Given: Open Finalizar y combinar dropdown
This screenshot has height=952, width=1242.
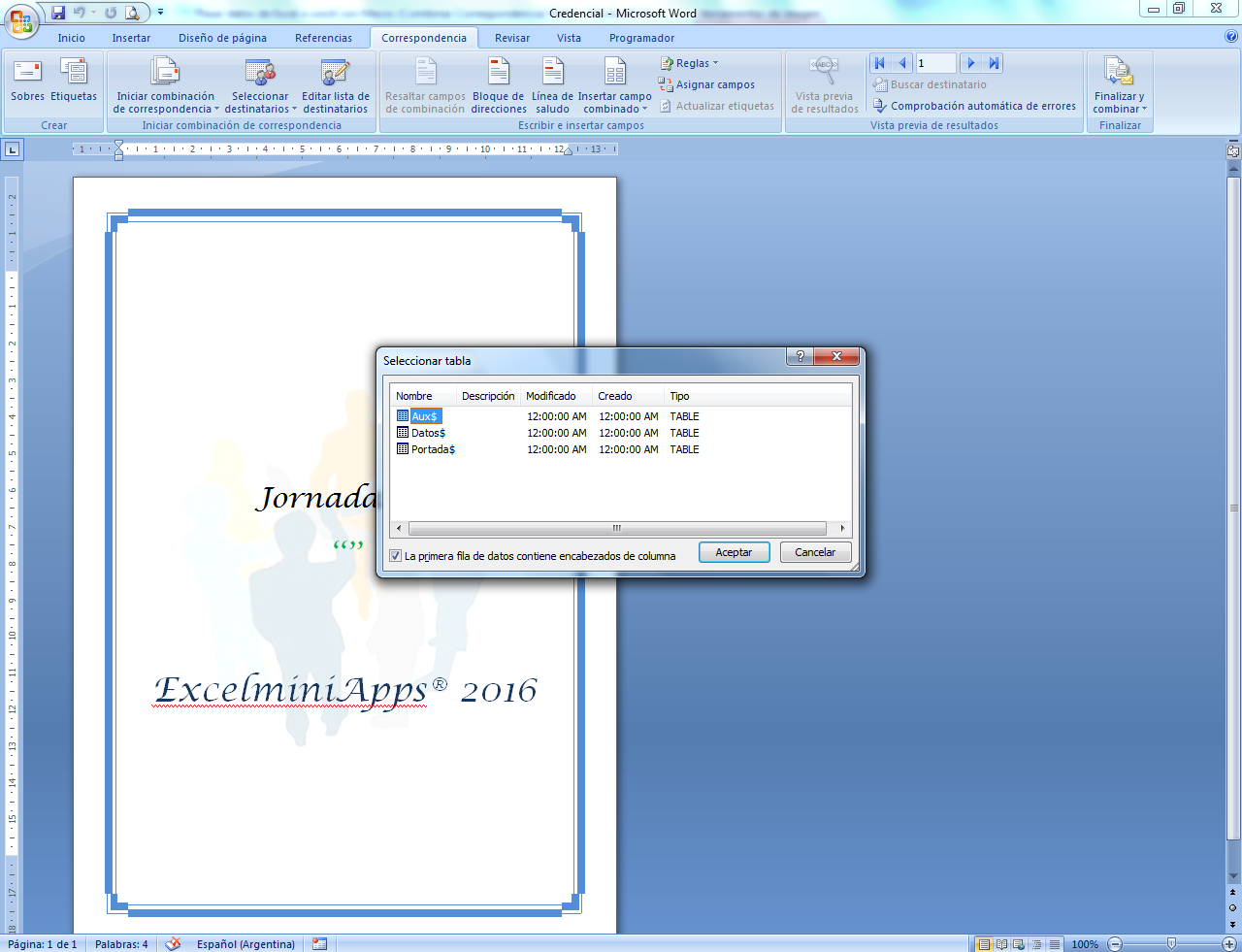Looking at the screenshot, I should [x=1120, y=86].
